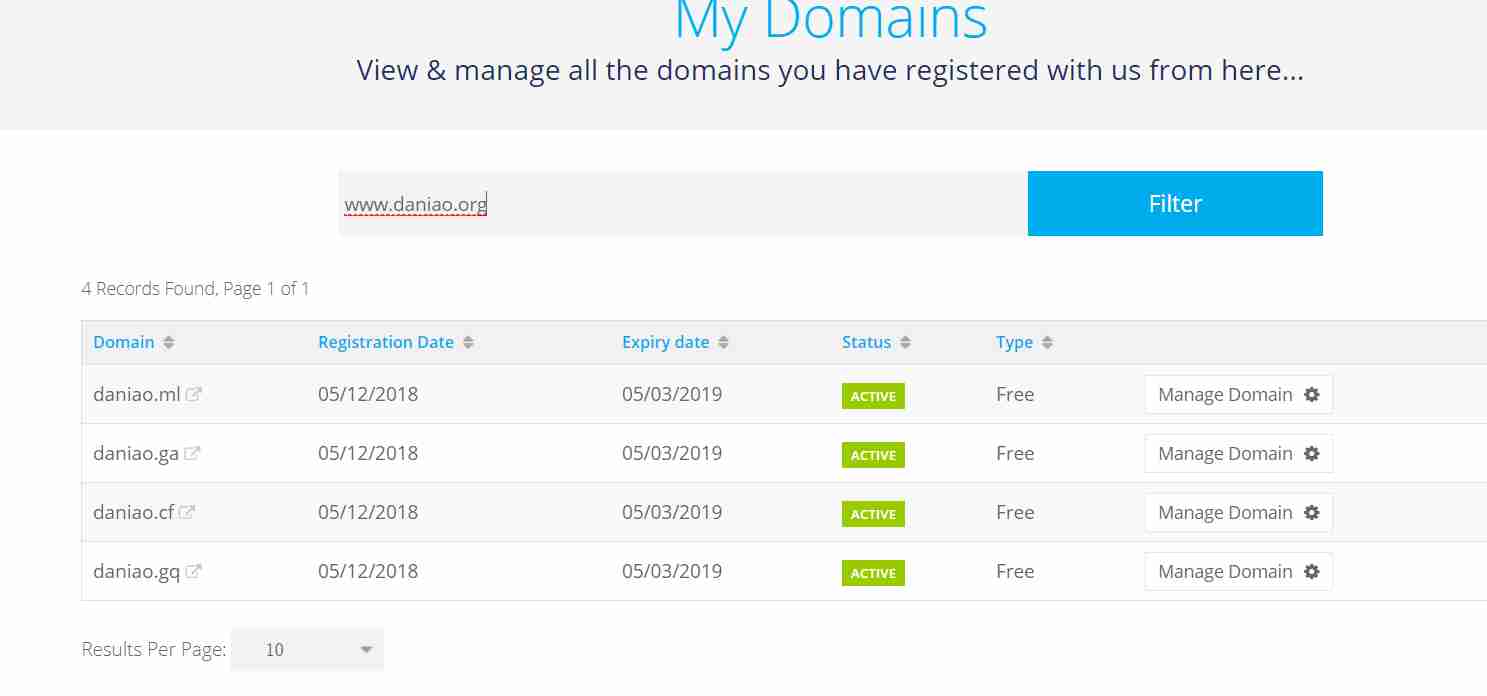
Task: Open the Results Per Page dropdown
Action: [x=307, y=649]
